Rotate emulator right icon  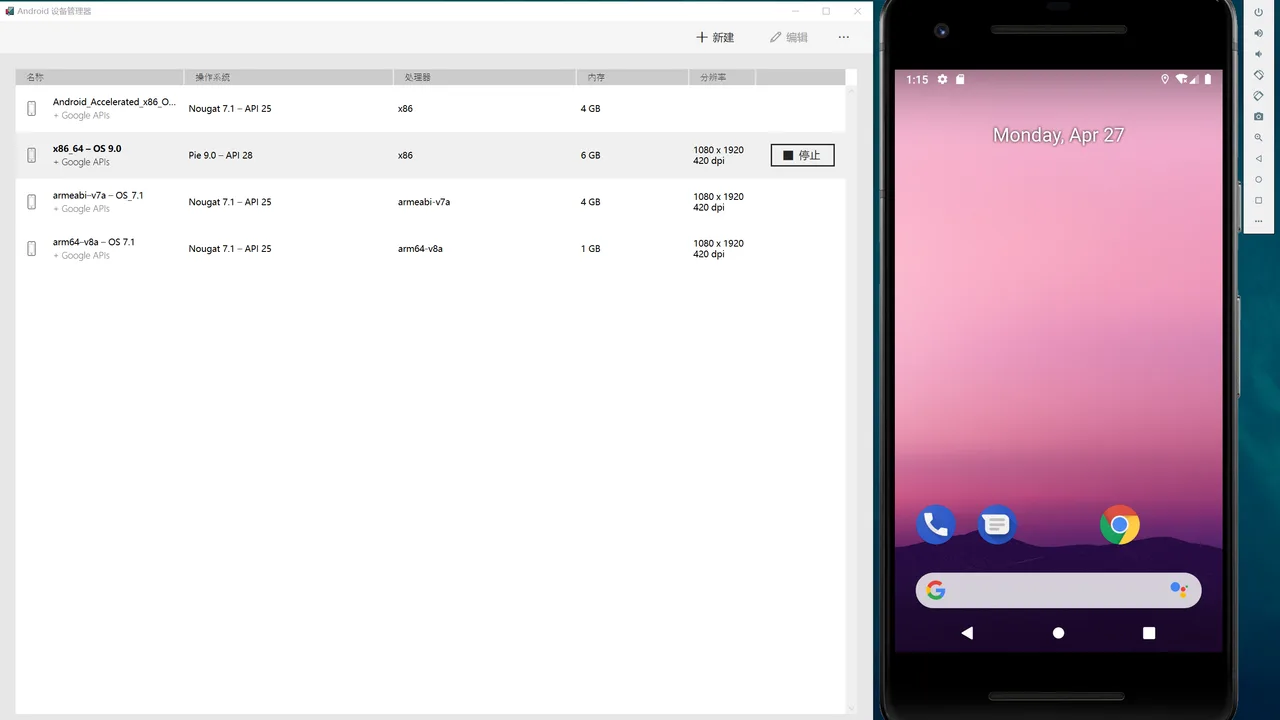click(1258, 96)
